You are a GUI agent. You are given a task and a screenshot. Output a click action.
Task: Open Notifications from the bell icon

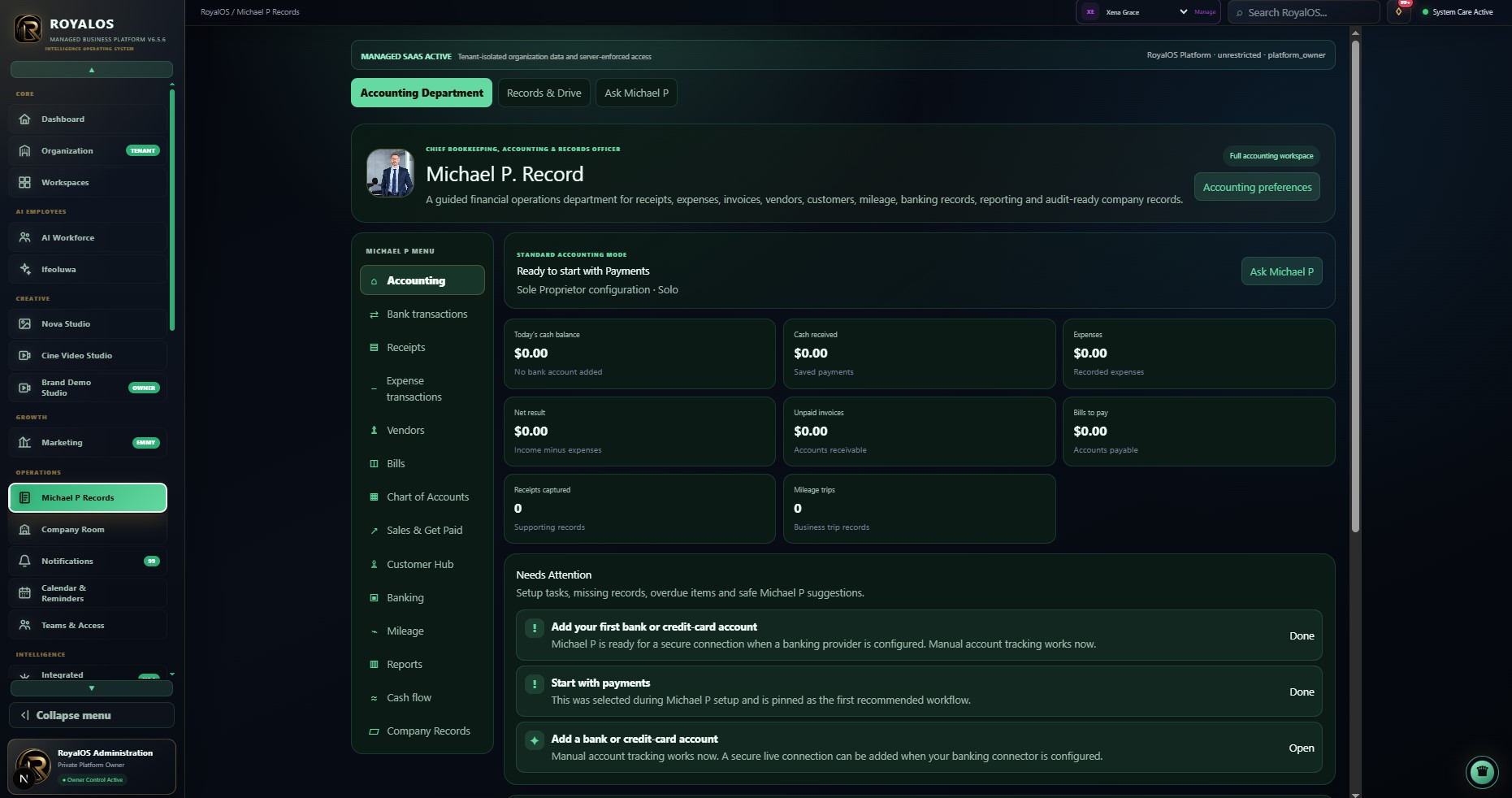[x=24, y=561]
